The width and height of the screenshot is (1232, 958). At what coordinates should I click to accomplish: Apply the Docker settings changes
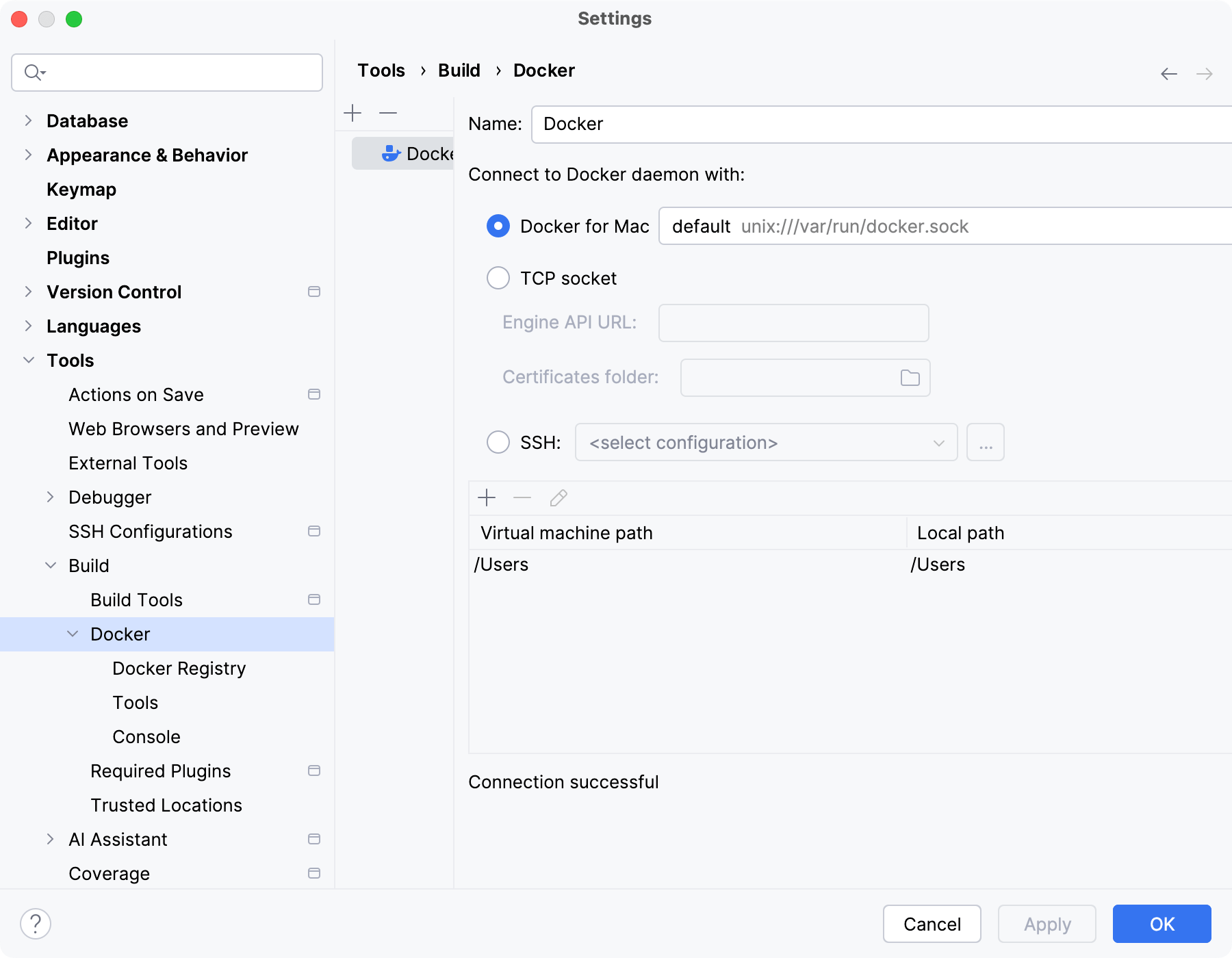pyautogui.click(x=1046, y=924)
